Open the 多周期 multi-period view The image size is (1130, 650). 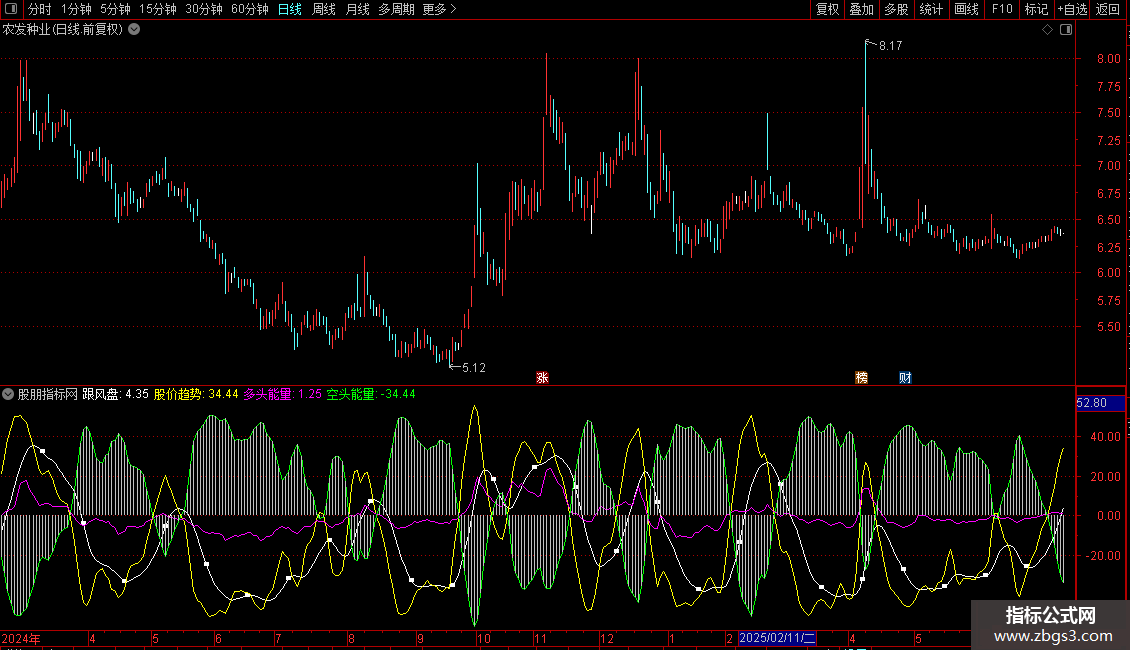[x=396, y=9]
